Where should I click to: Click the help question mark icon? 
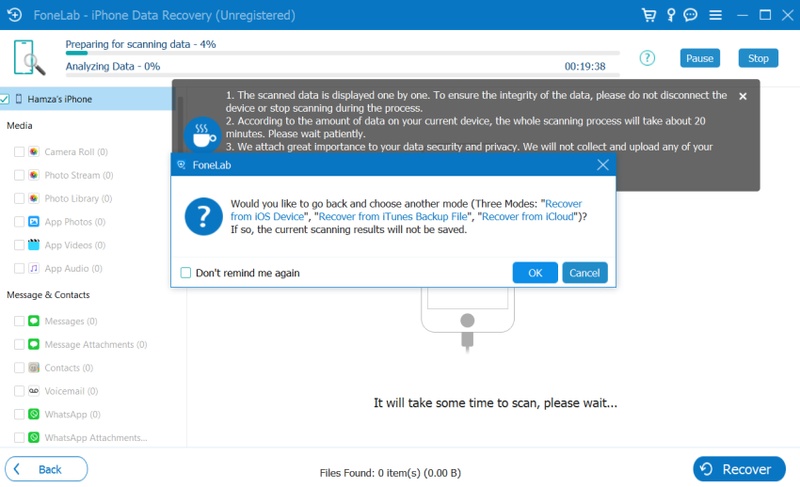click(x=647, y=58)
